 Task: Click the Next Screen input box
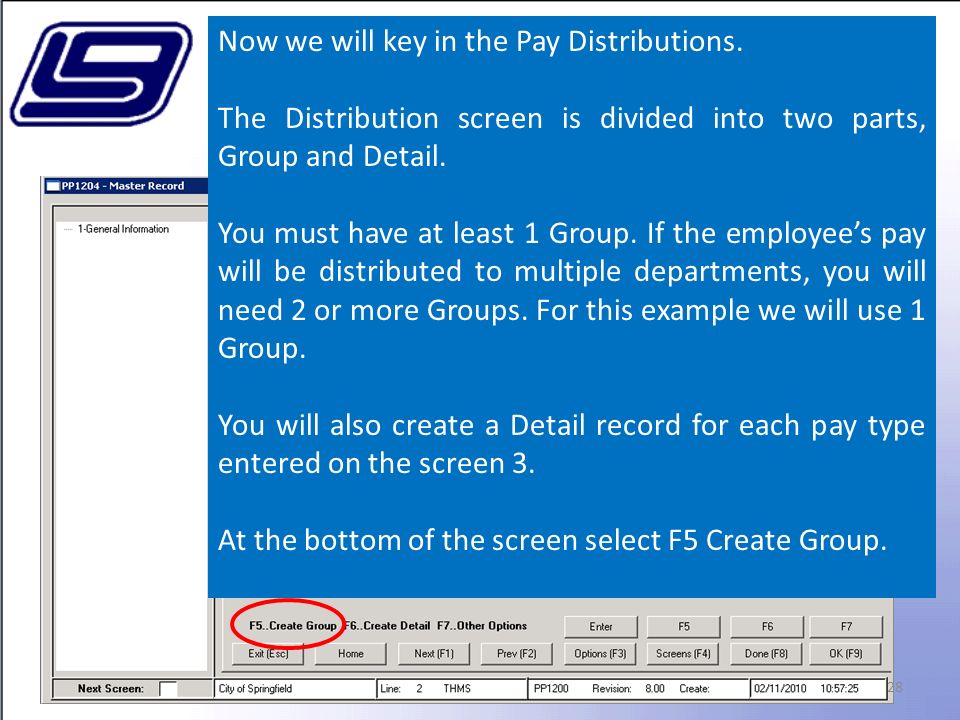coord(168,689)
